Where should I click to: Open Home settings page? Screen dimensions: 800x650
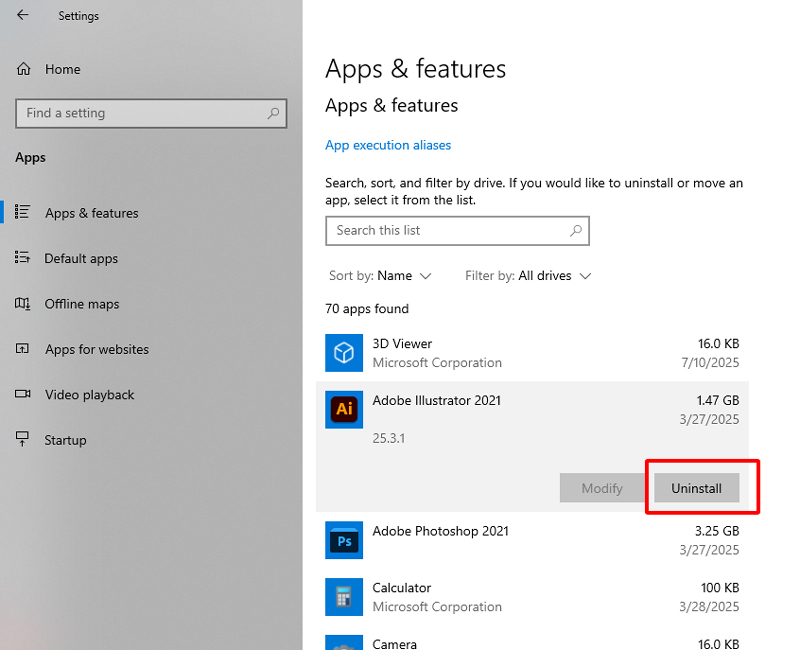(62, 69)
